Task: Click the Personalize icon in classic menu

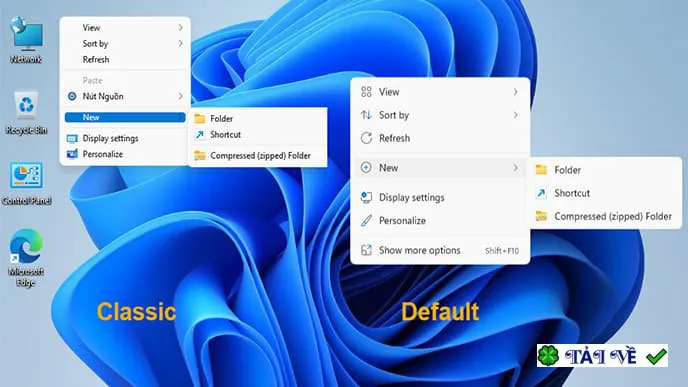Action: click(x=72, y=154)
